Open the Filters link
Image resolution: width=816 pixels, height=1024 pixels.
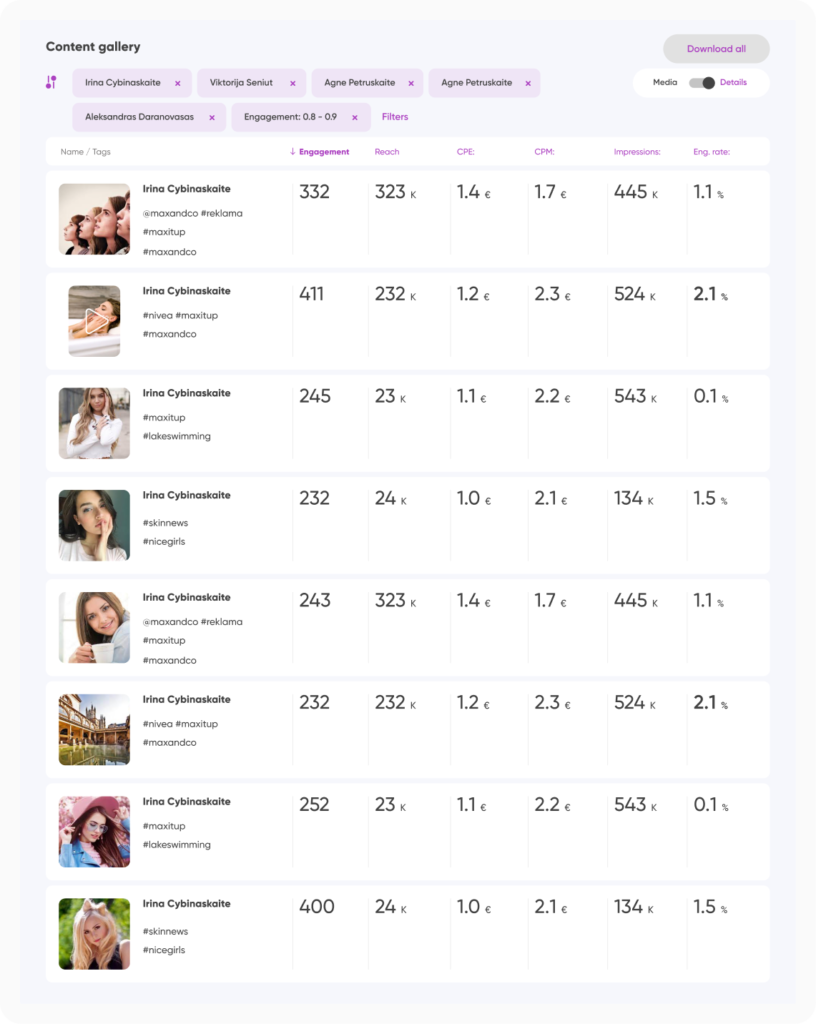395,117
